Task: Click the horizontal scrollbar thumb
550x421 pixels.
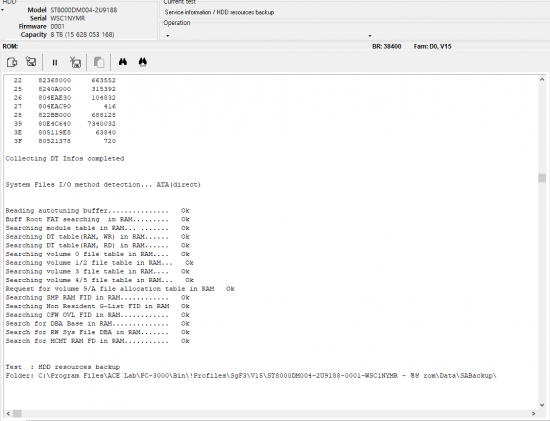Action: (17, 414)
